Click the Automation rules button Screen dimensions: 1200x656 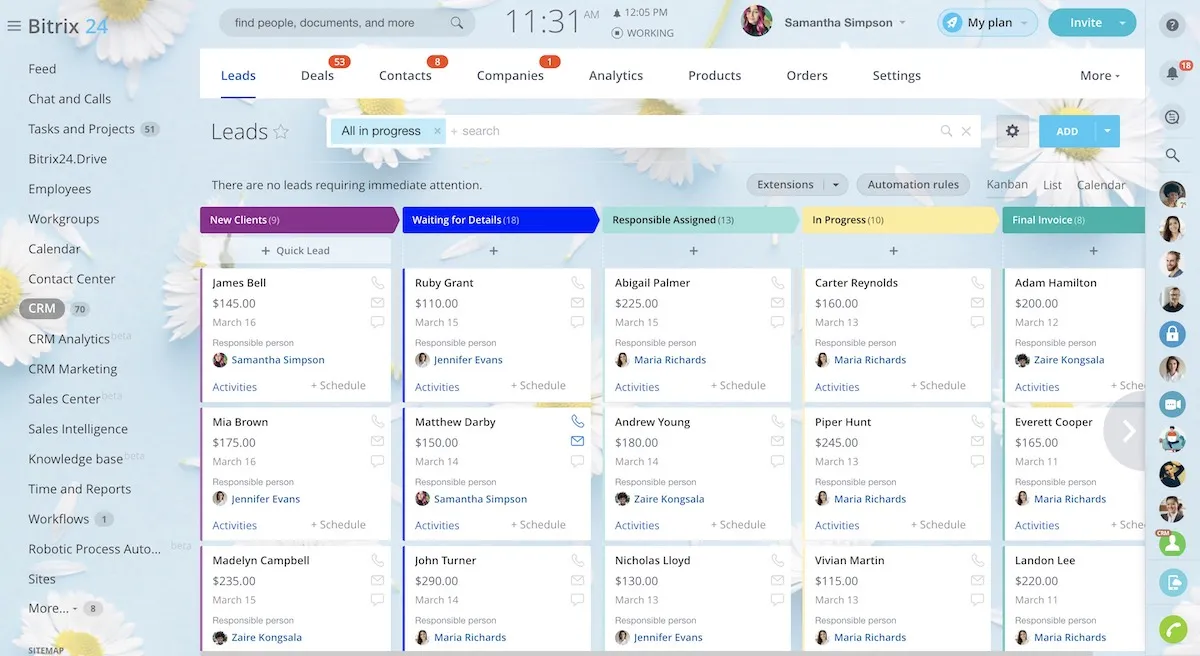point(913,185)
